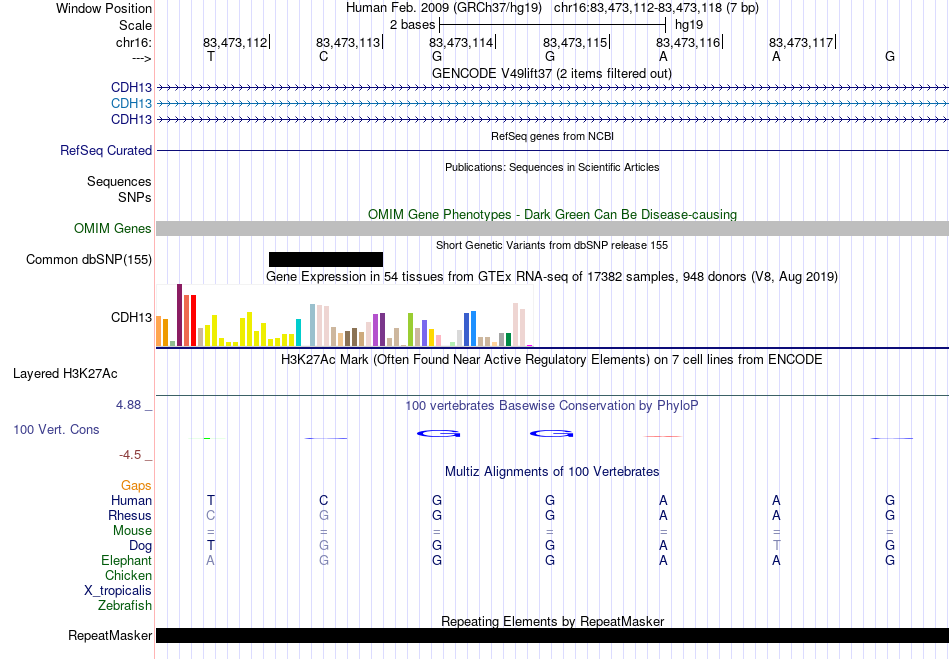950x659 pixels.
Task: Click the RepeatMasker track label
Action: pos(110,635)
